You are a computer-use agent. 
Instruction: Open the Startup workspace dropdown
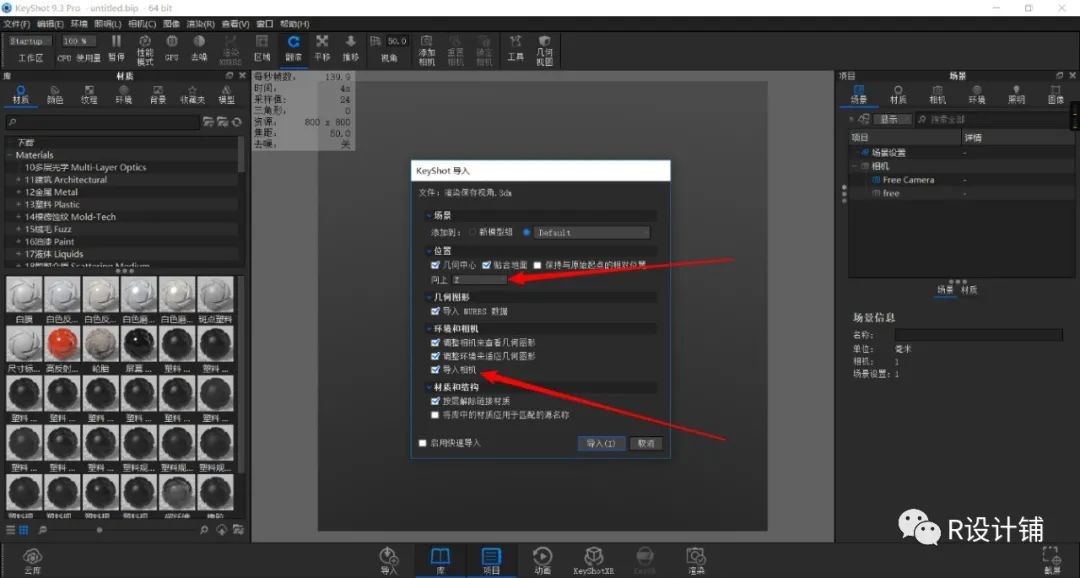coord(30,41)
